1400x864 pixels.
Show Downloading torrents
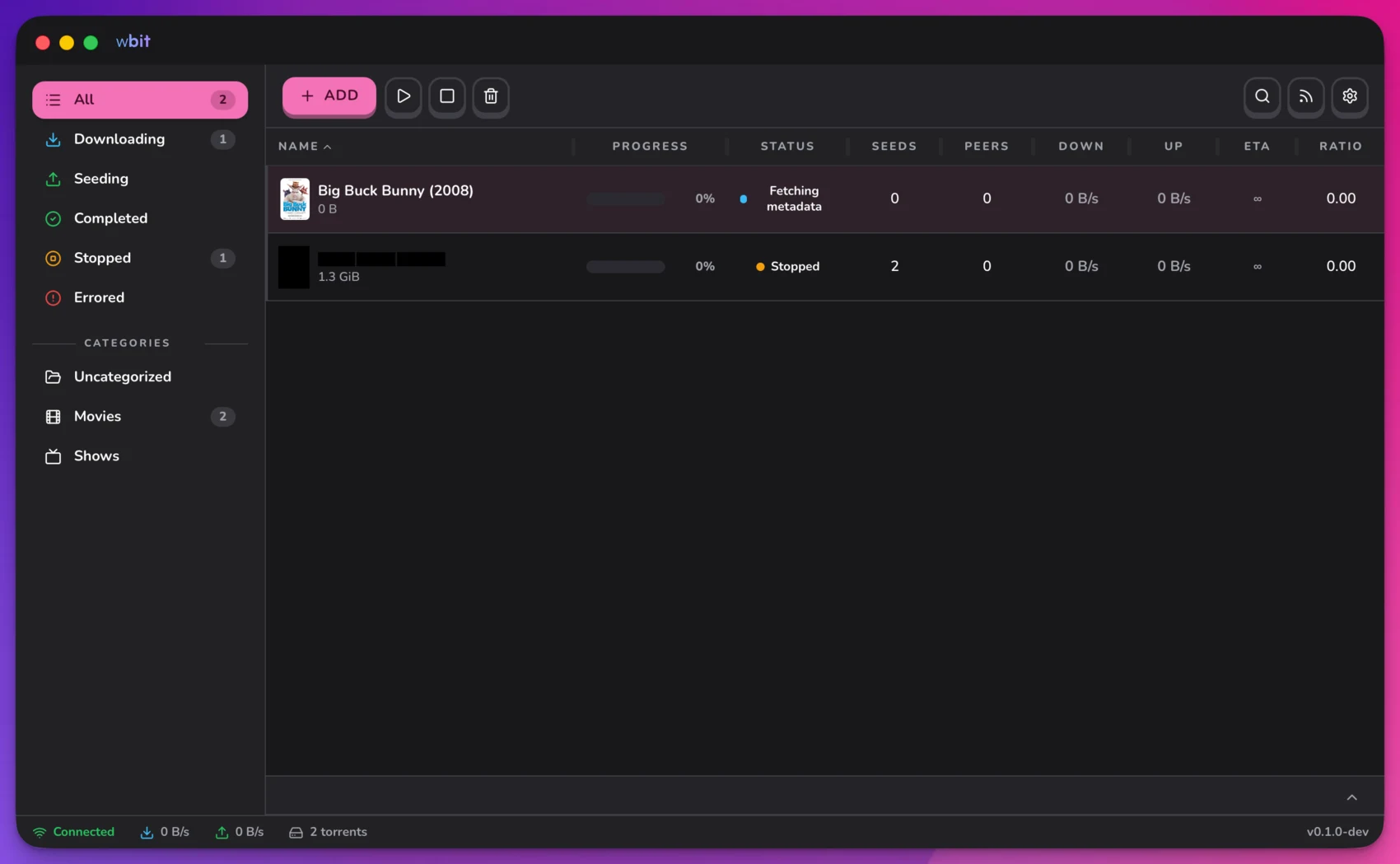pyautogui.click(x=140, y=139)
